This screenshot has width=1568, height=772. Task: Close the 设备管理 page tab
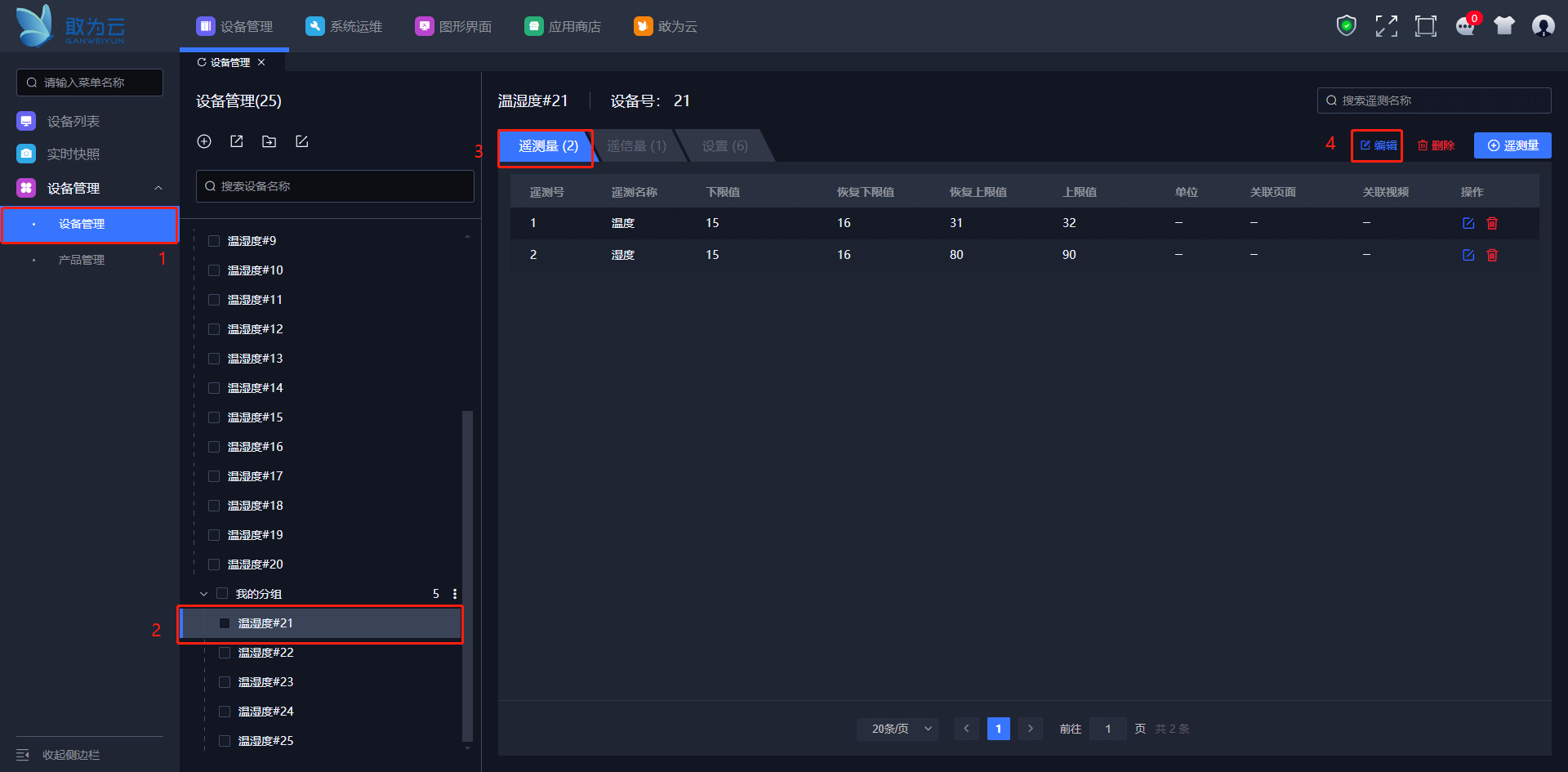[x=261, y=62]
